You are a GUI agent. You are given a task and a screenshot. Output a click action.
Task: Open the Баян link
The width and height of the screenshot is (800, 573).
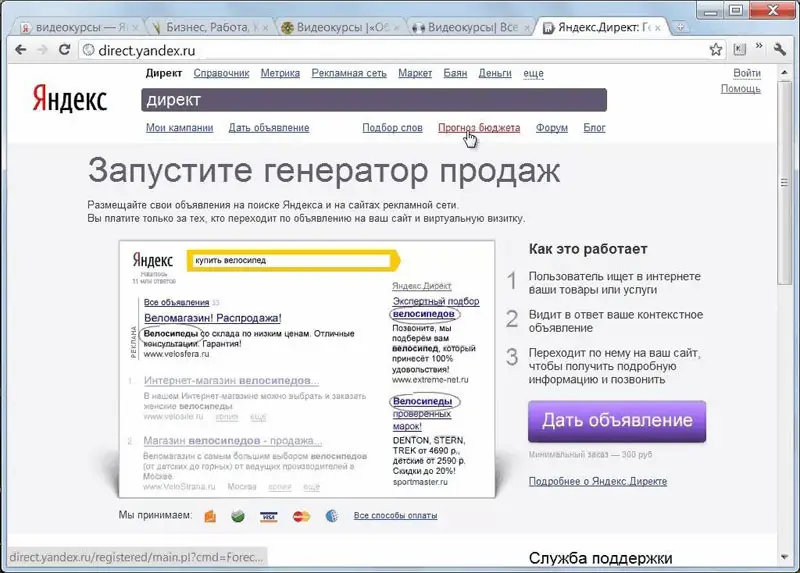click(x=455, y=73)
